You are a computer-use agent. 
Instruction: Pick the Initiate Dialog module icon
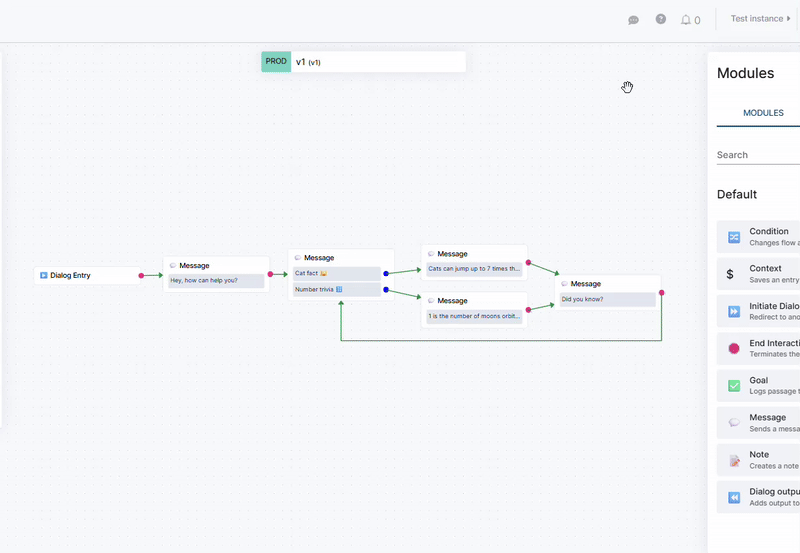(x=734, y=311)
